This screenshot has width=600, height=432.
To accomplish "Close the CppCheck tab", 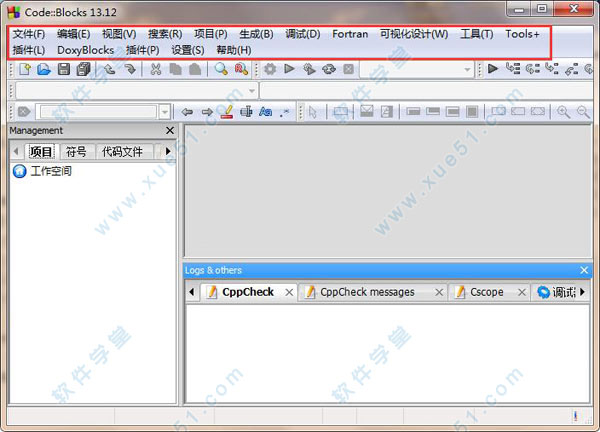I will click(289, 292).
